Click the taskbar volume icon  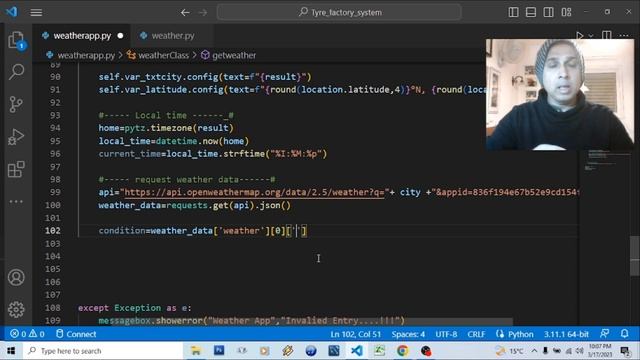tap(580, 351)
